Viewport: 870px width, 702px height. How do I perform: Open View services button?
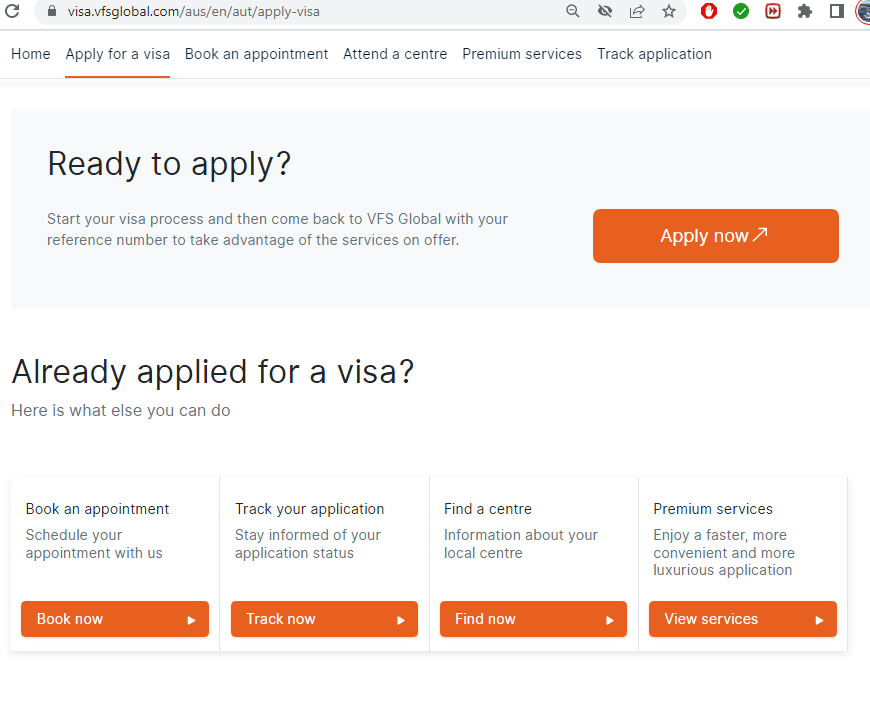[x=742, y=619]
